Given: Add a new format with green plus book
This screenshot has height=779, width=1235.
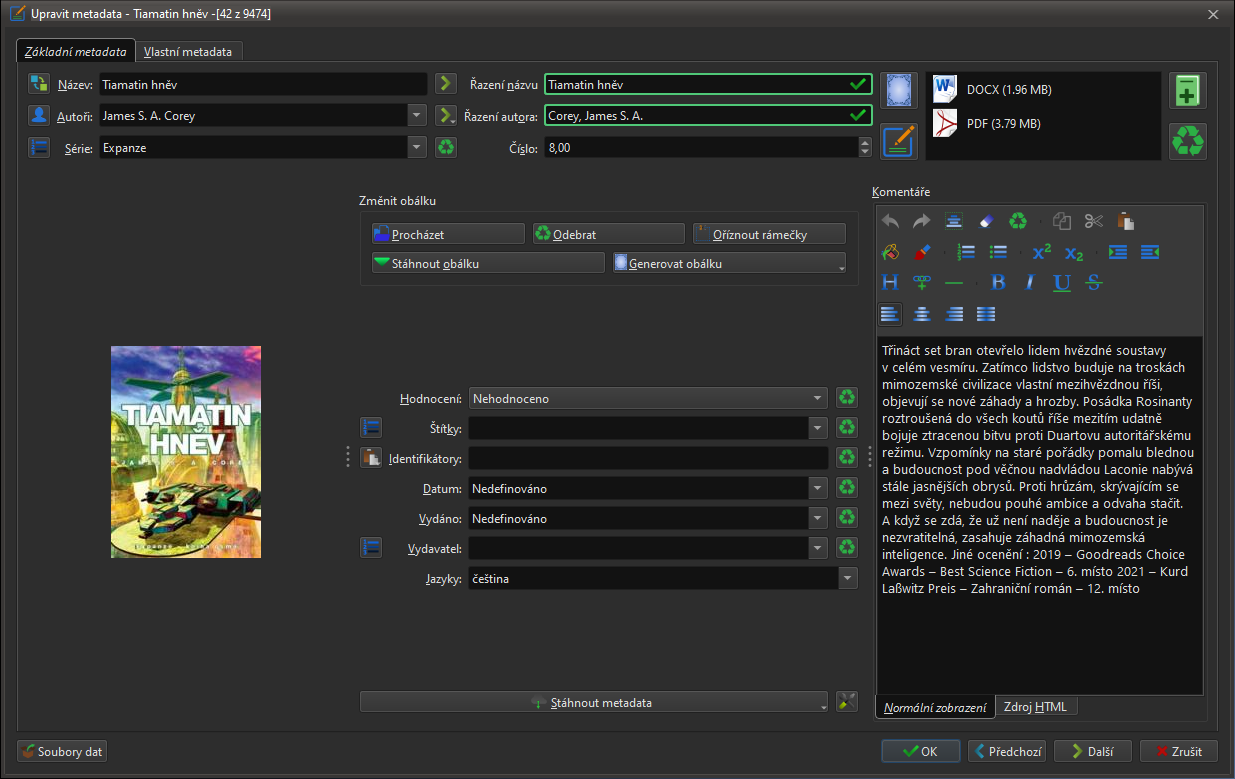Looking at the screenshot, I should [1188, 90].
